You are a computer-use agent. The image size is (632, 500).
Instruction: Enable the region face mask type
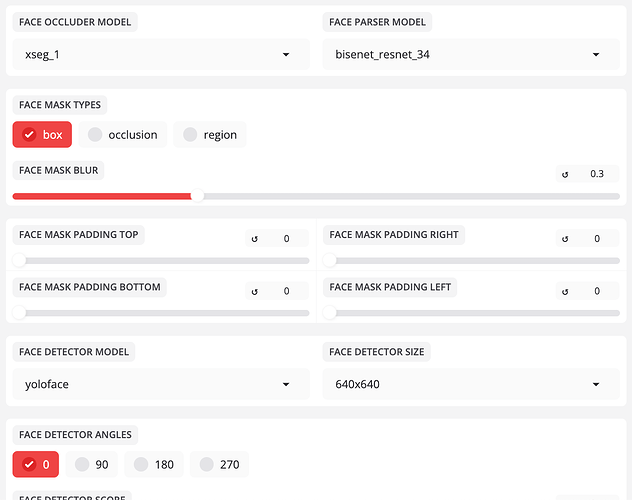[210, 135]
